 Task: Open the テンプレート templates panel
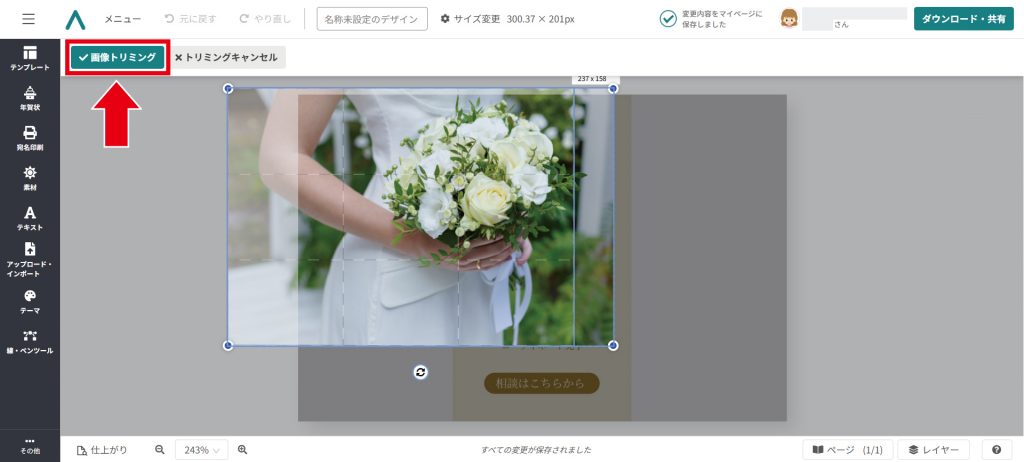click(30, 58)
